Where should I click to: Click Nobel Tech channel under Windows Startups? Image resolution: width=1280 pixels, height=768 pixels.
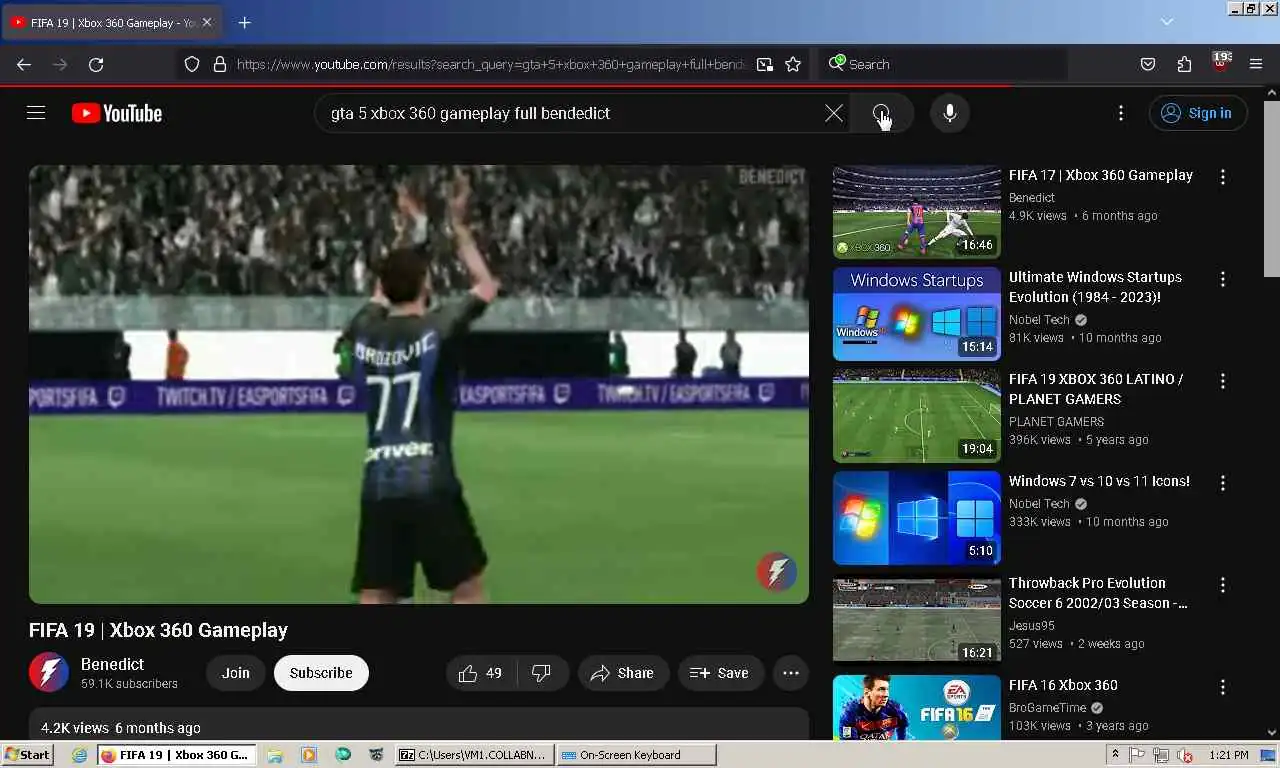1039,320
